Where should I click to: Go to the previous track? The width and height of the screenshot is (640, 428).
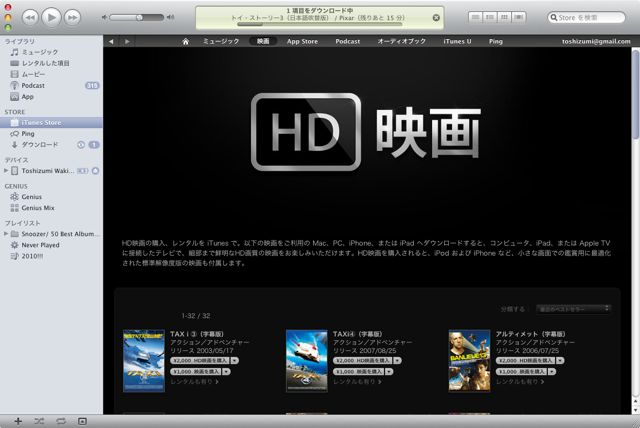tap(30, 18)
